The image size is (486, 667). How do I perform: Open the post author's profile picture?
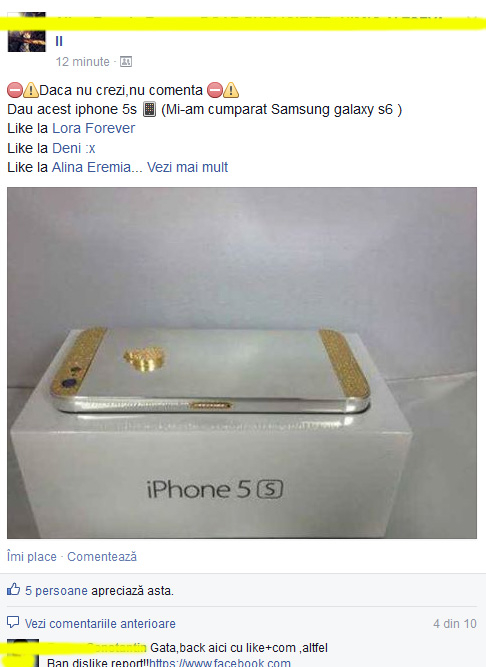[26, 32]
